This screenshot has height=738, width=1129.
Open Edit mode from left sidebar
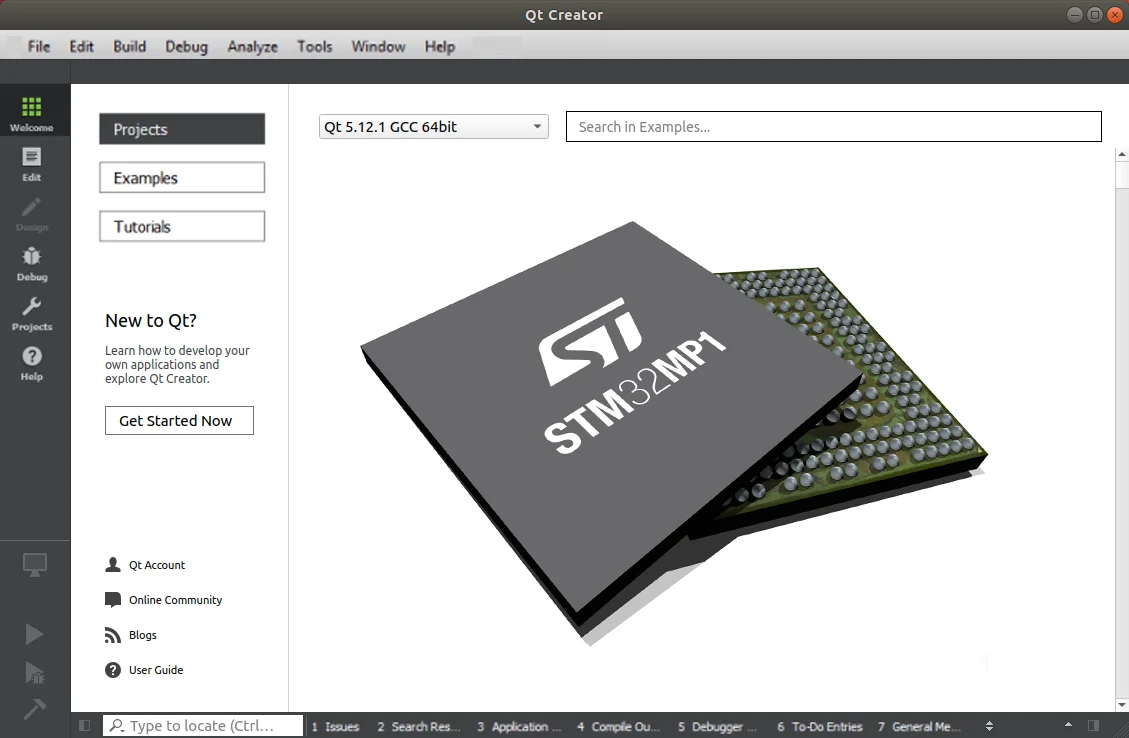(x=32, y=164)
